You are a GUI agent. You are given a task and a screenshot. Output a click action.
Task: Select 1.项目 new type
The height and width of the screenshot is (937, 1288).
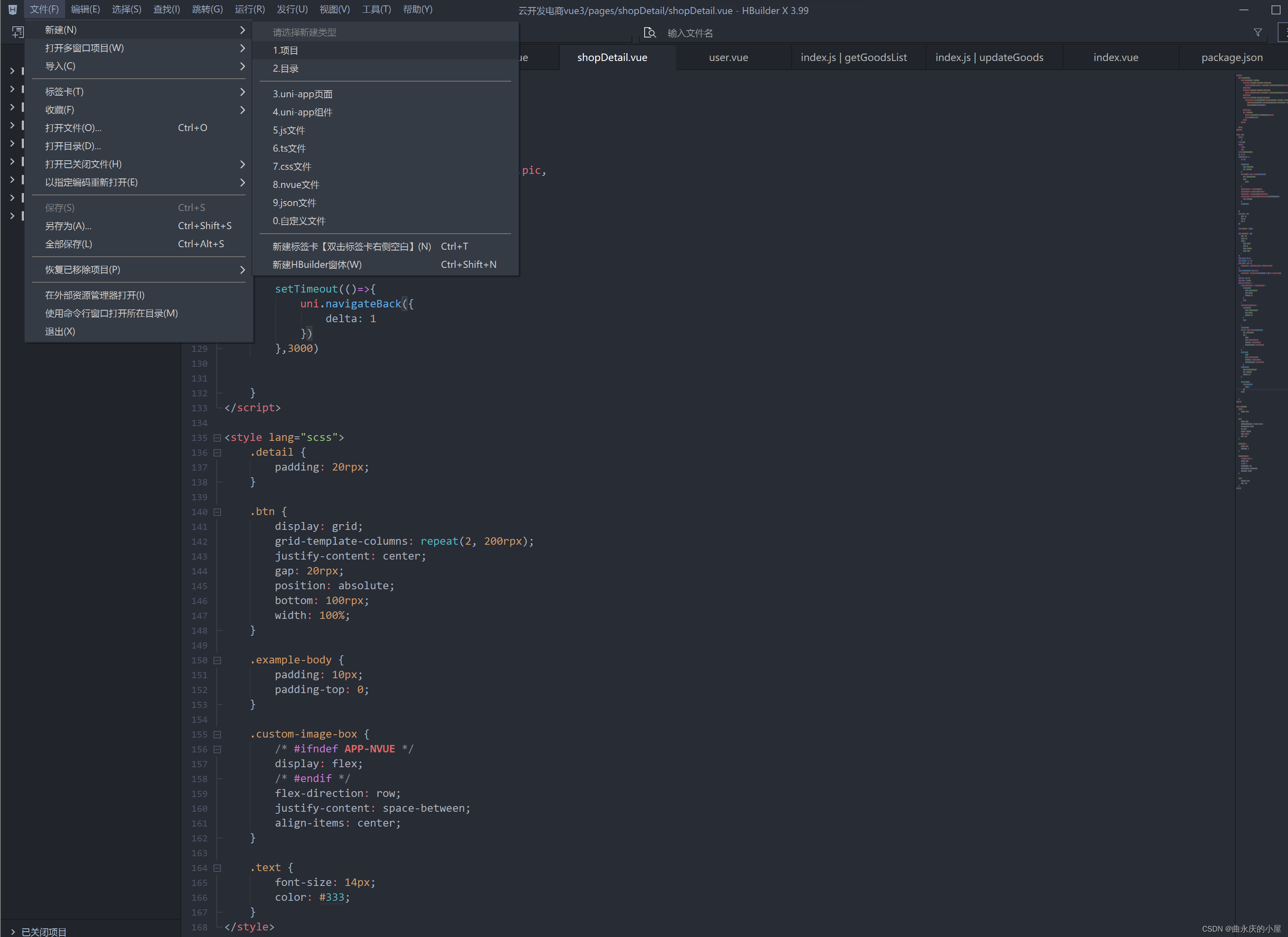click(x=385, y=51)
